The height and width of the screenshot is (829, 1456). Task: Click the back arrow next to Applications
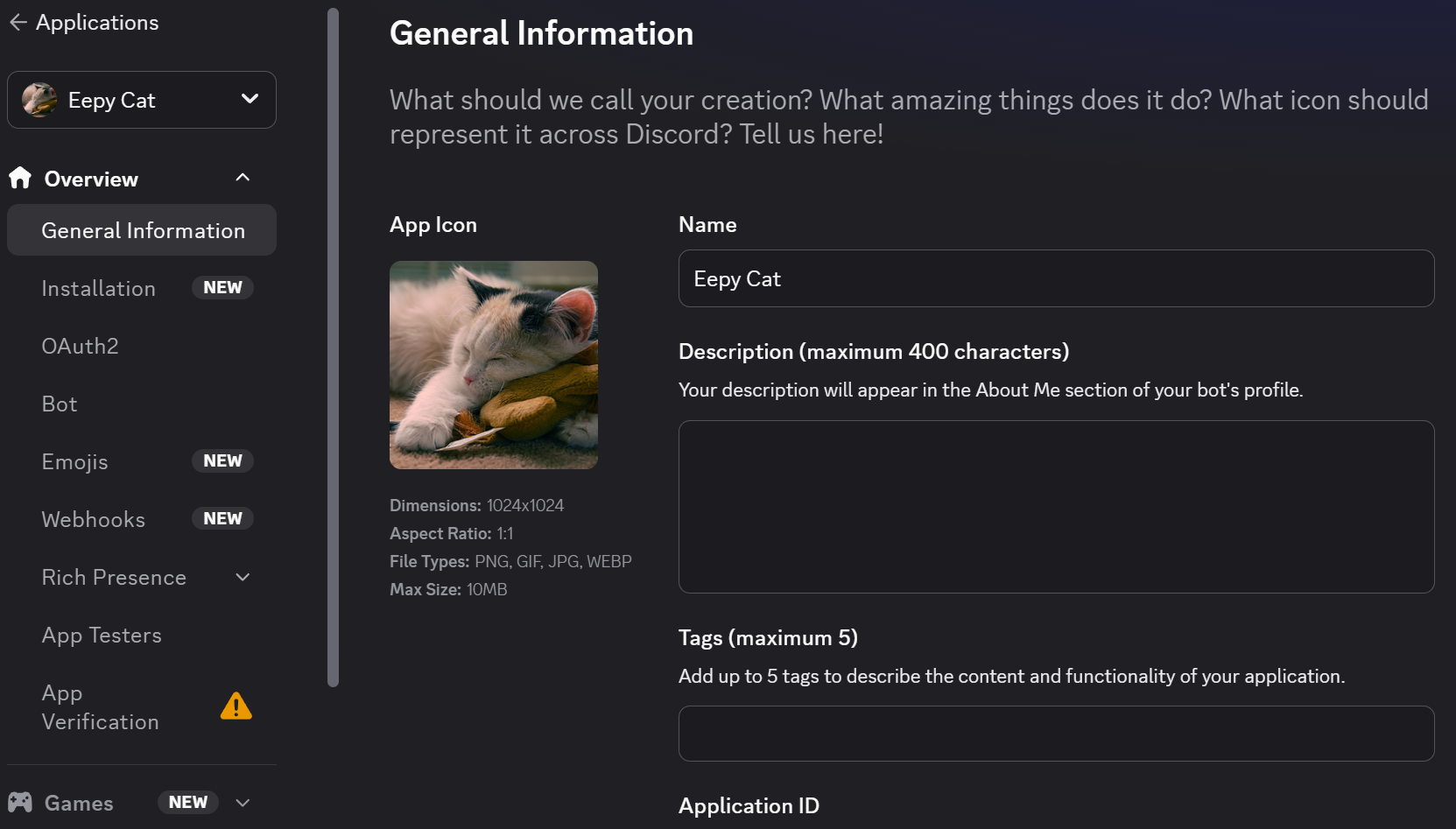(x=18, y=23)
